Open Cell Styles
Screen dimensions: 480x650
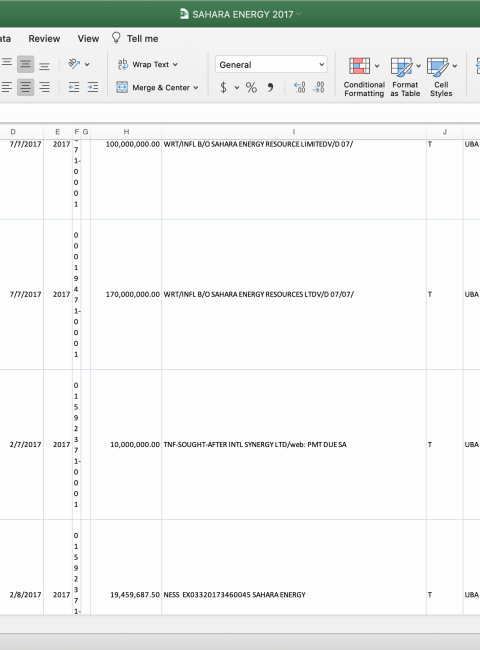click(x=441, y=77)
